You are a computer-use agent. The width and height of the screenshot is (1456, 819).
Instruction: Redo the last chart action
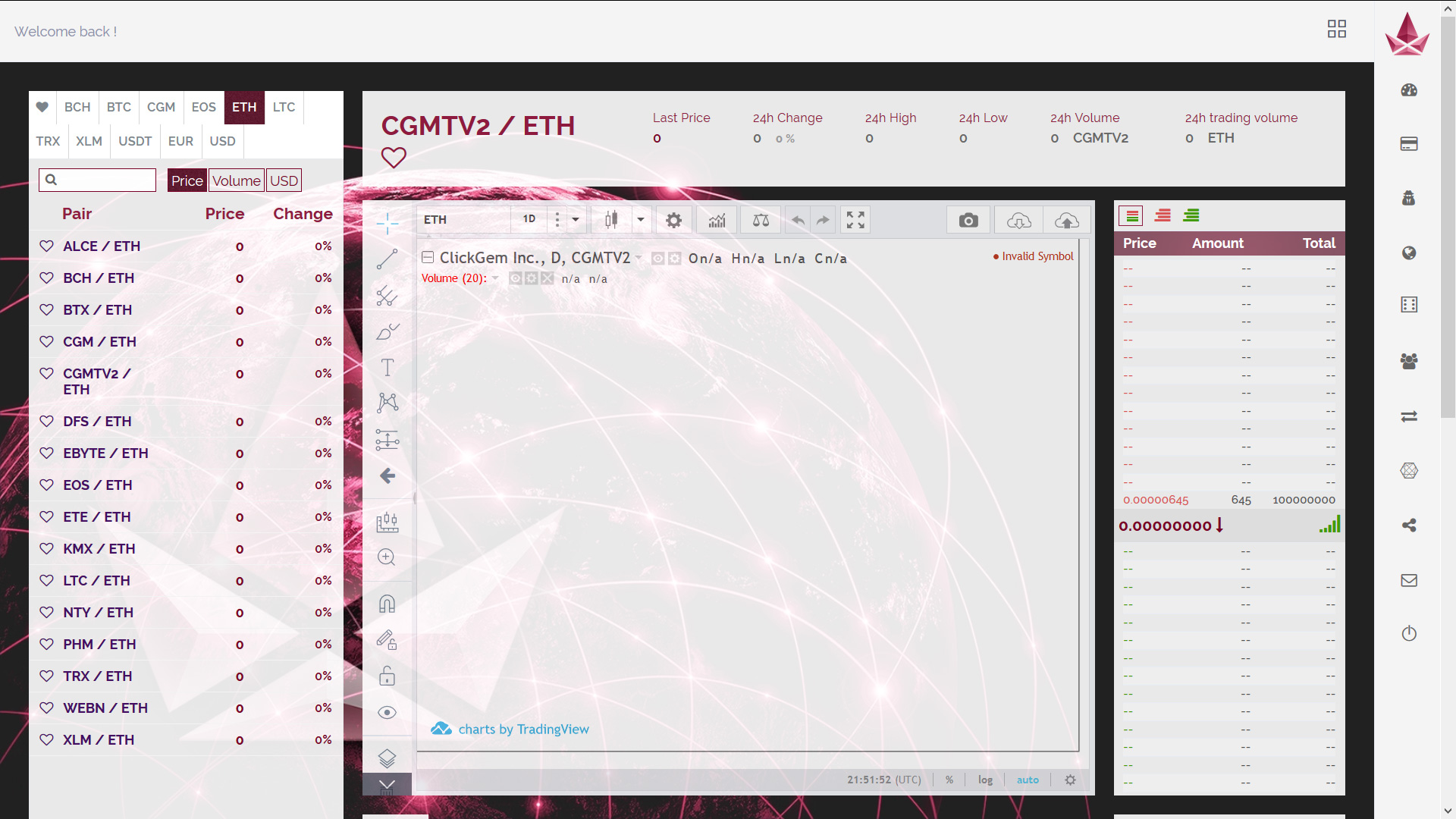tap(823, 221)
